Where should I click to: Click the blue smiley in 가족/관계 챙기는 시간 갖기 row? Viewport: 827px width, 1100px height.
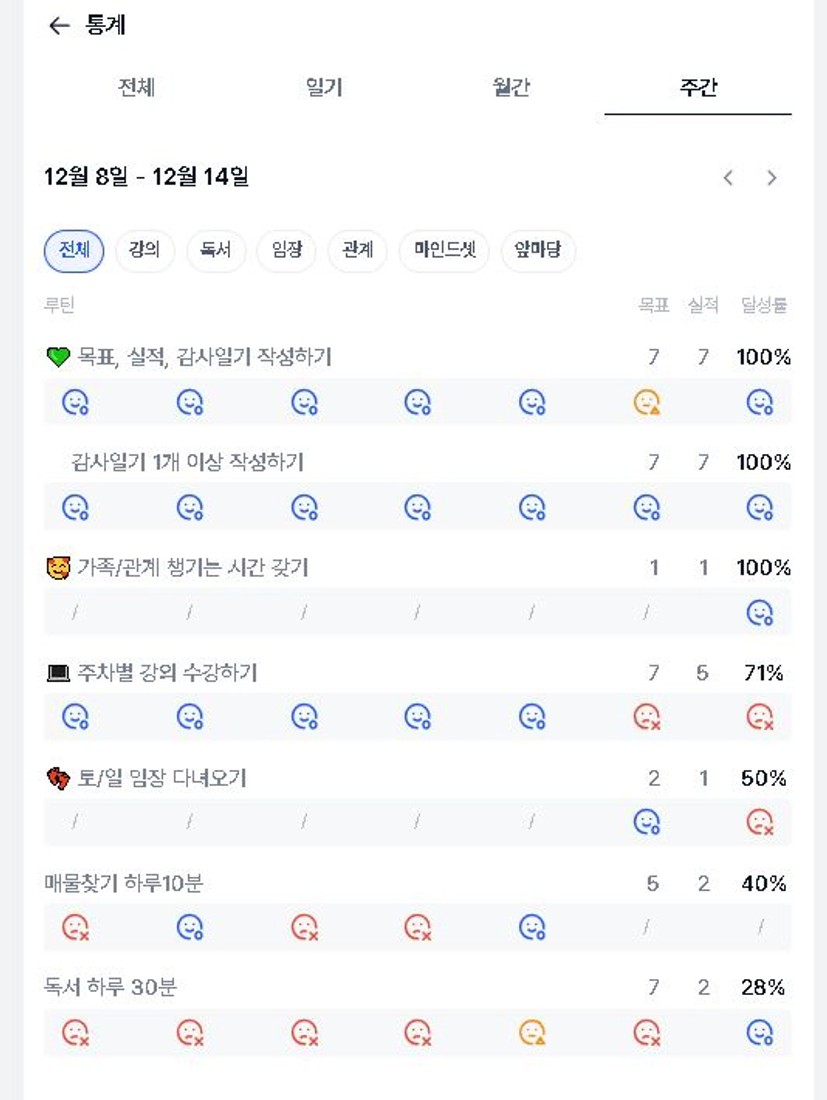click(x=760, y=613)
